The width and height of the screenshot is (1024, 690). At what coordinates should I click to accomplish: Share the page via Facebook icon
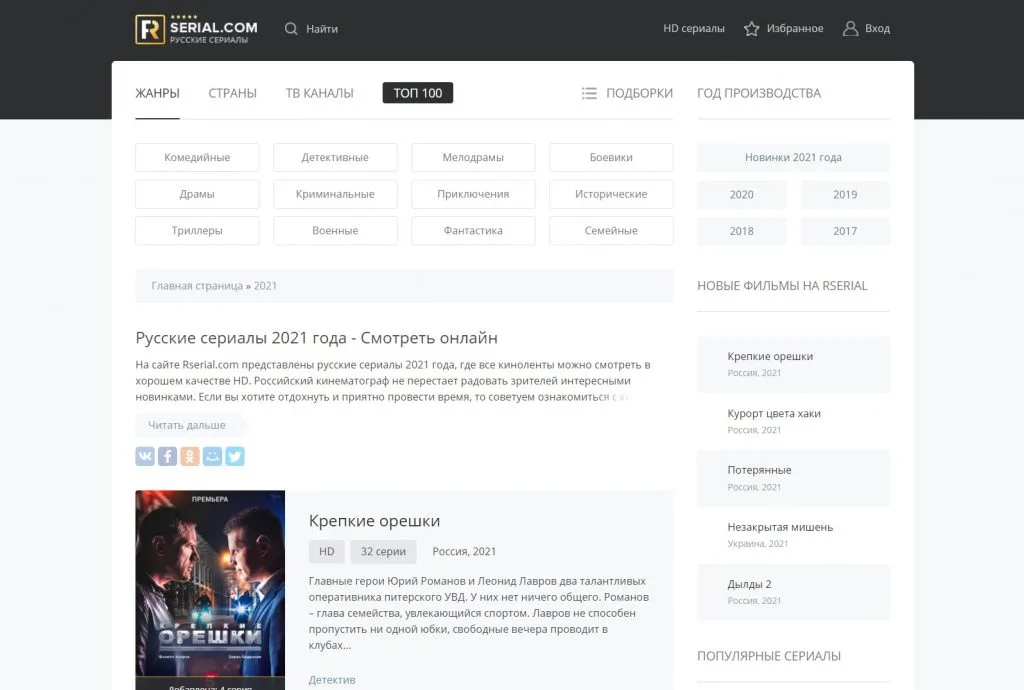pos(168,456)
